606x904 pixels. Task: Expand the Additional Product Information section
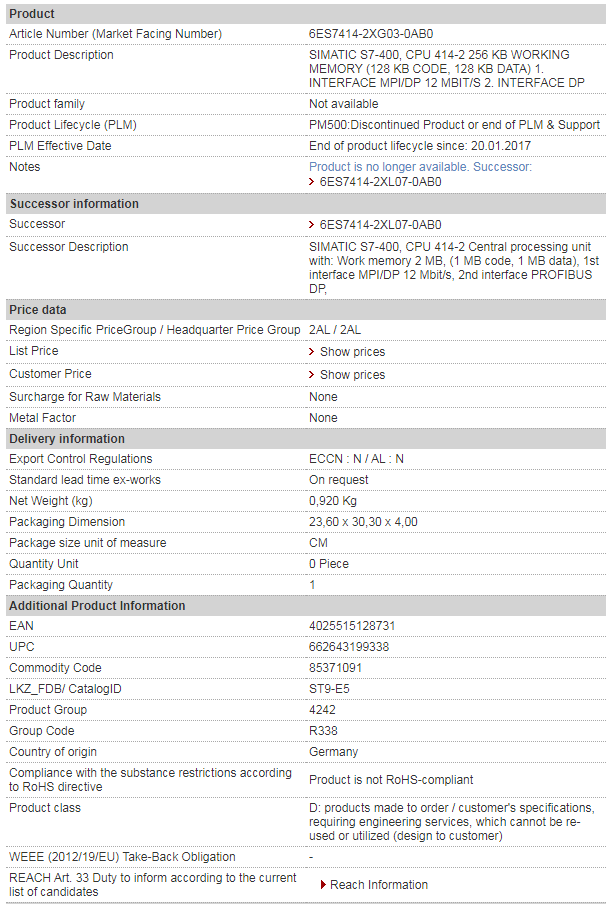pyautogui.click(x=303, y=605)
